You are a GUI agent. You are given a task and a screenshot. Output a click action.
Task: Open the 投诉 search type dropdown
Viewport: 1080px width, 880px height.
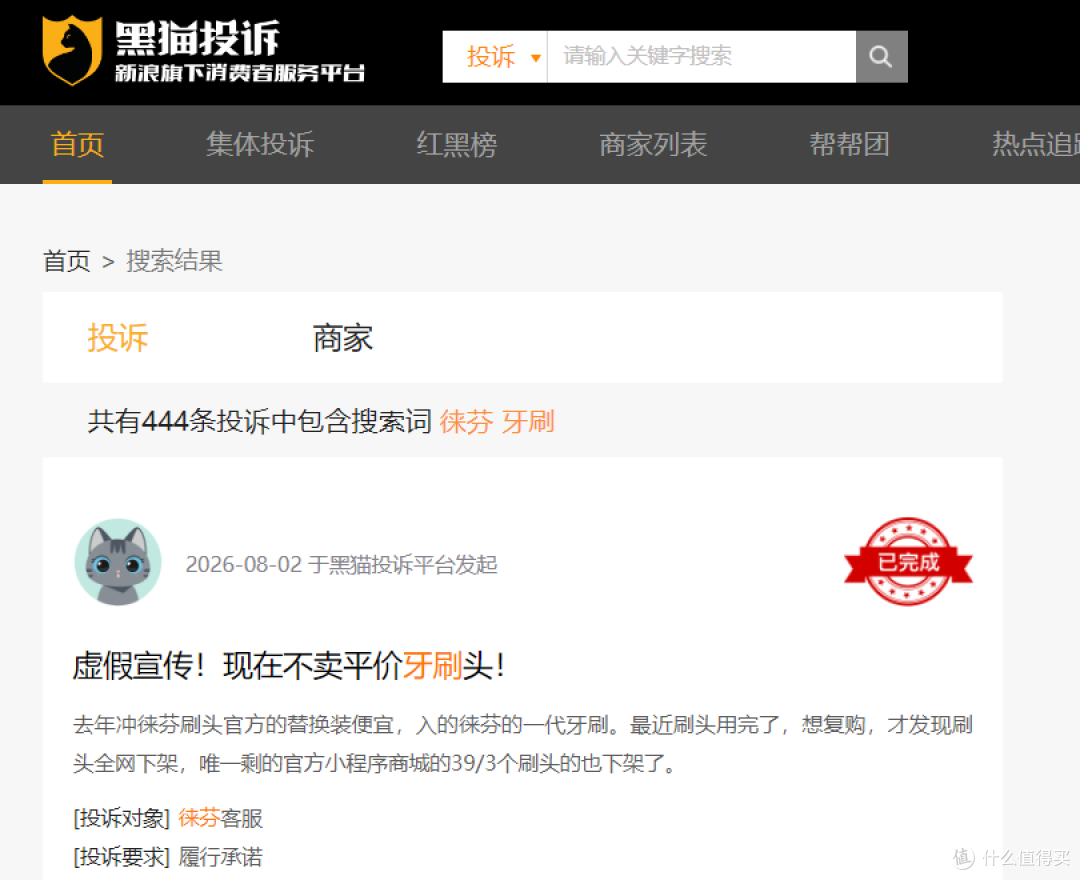point(495,56)
